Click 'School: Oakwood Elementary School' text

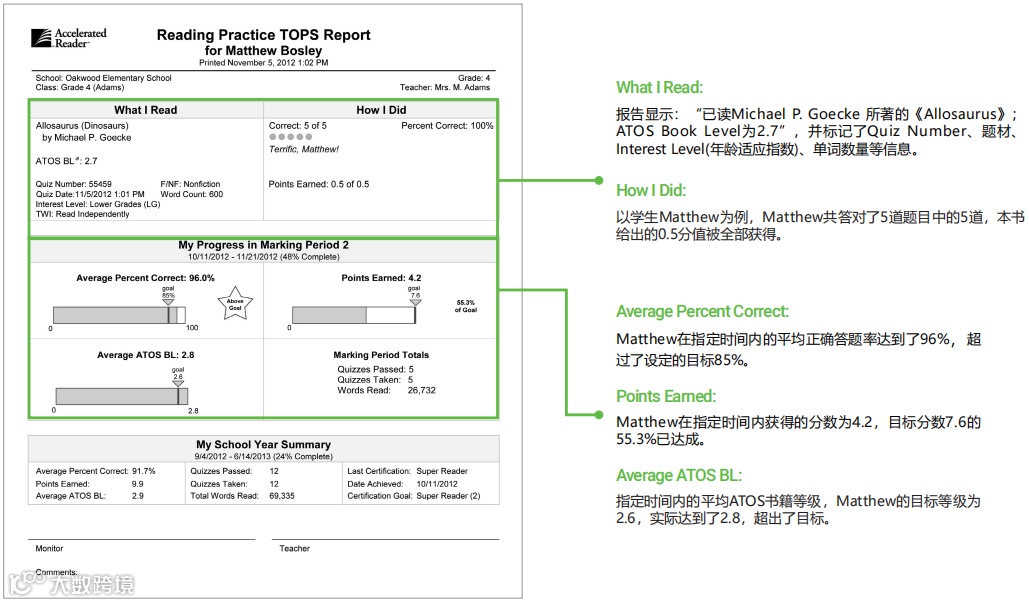pos(103,78)
